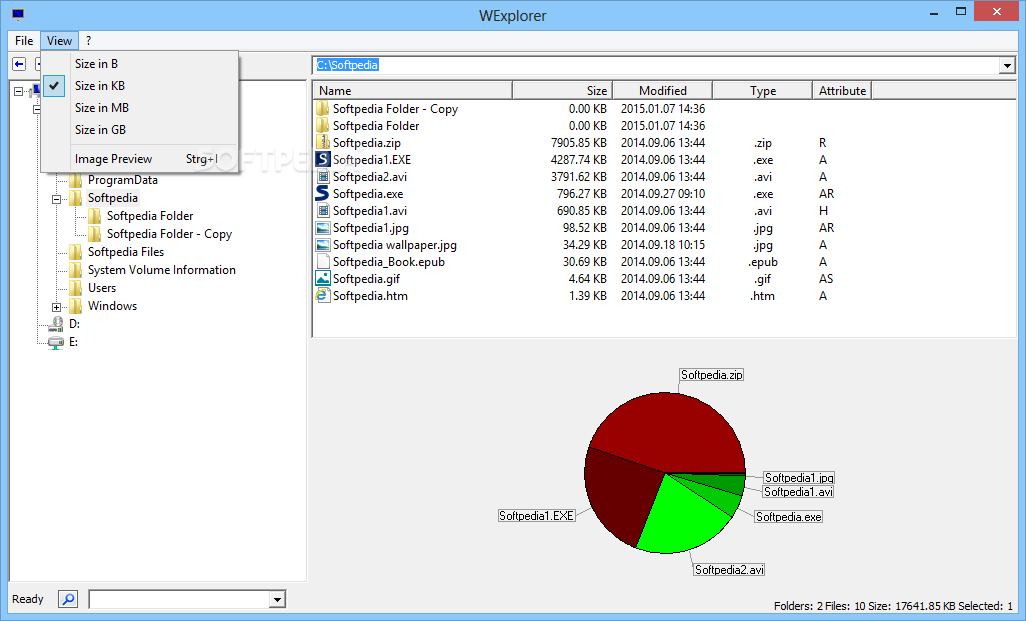Open the ? help menu
The width and height of the screenshot is (1026, 621).
pos(88,41)
